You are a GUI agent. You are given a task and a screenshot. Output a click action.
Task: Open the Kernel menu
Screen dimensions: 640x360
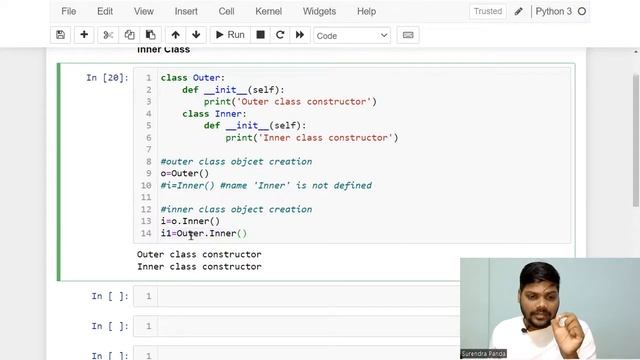coord(269,11)
